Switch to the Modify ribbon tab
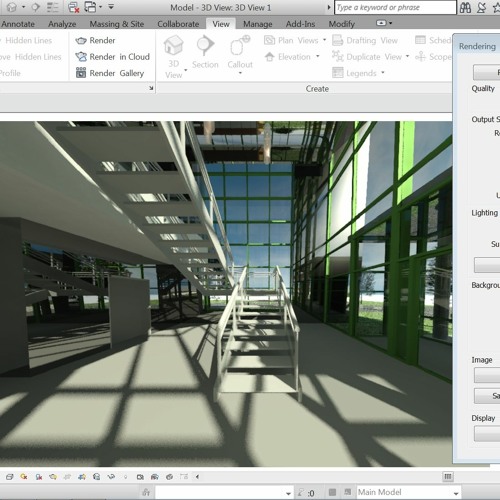 342,24
